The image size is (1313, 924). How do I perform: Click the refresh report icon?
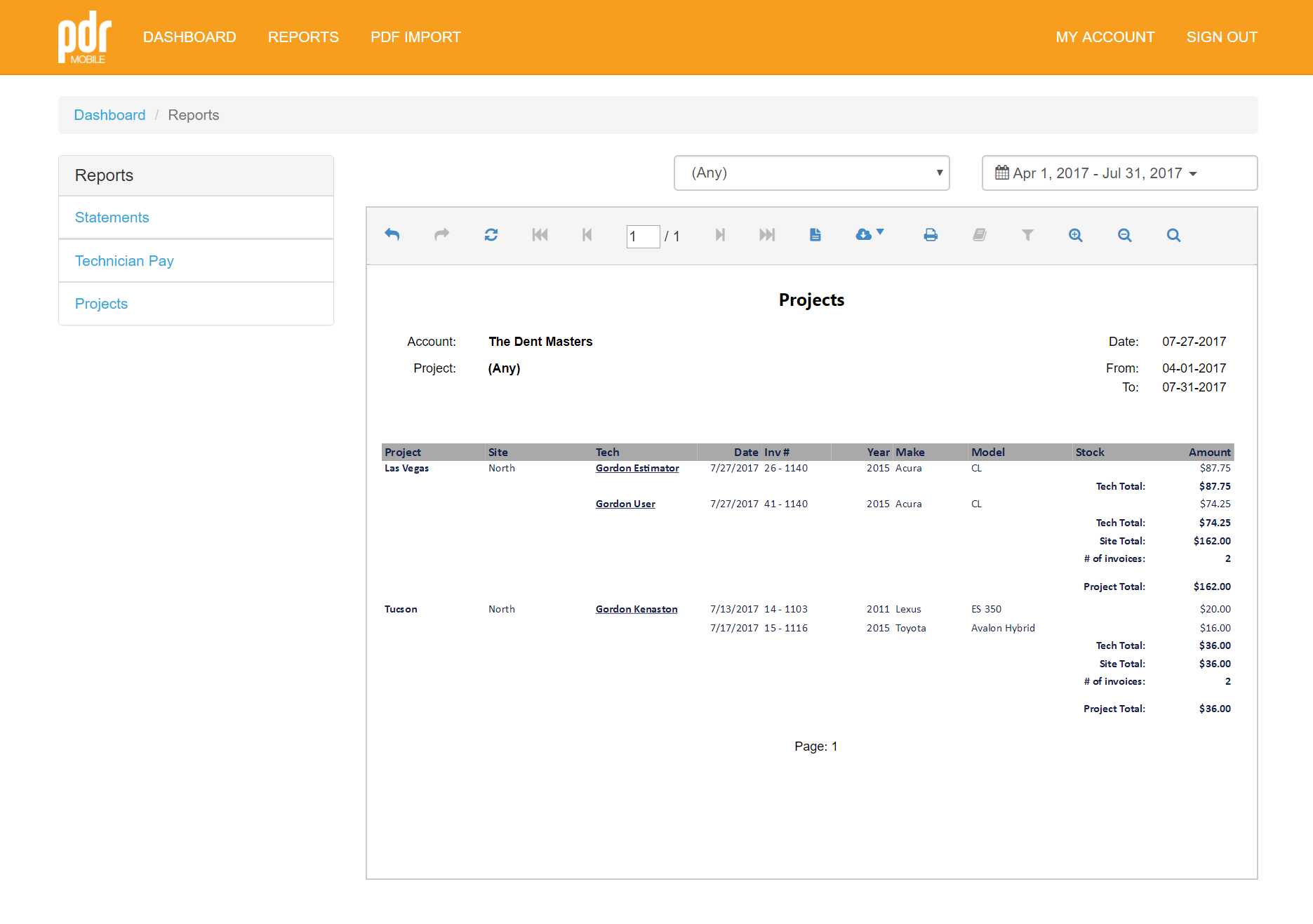pyautogui.click(x=491, y=235)
